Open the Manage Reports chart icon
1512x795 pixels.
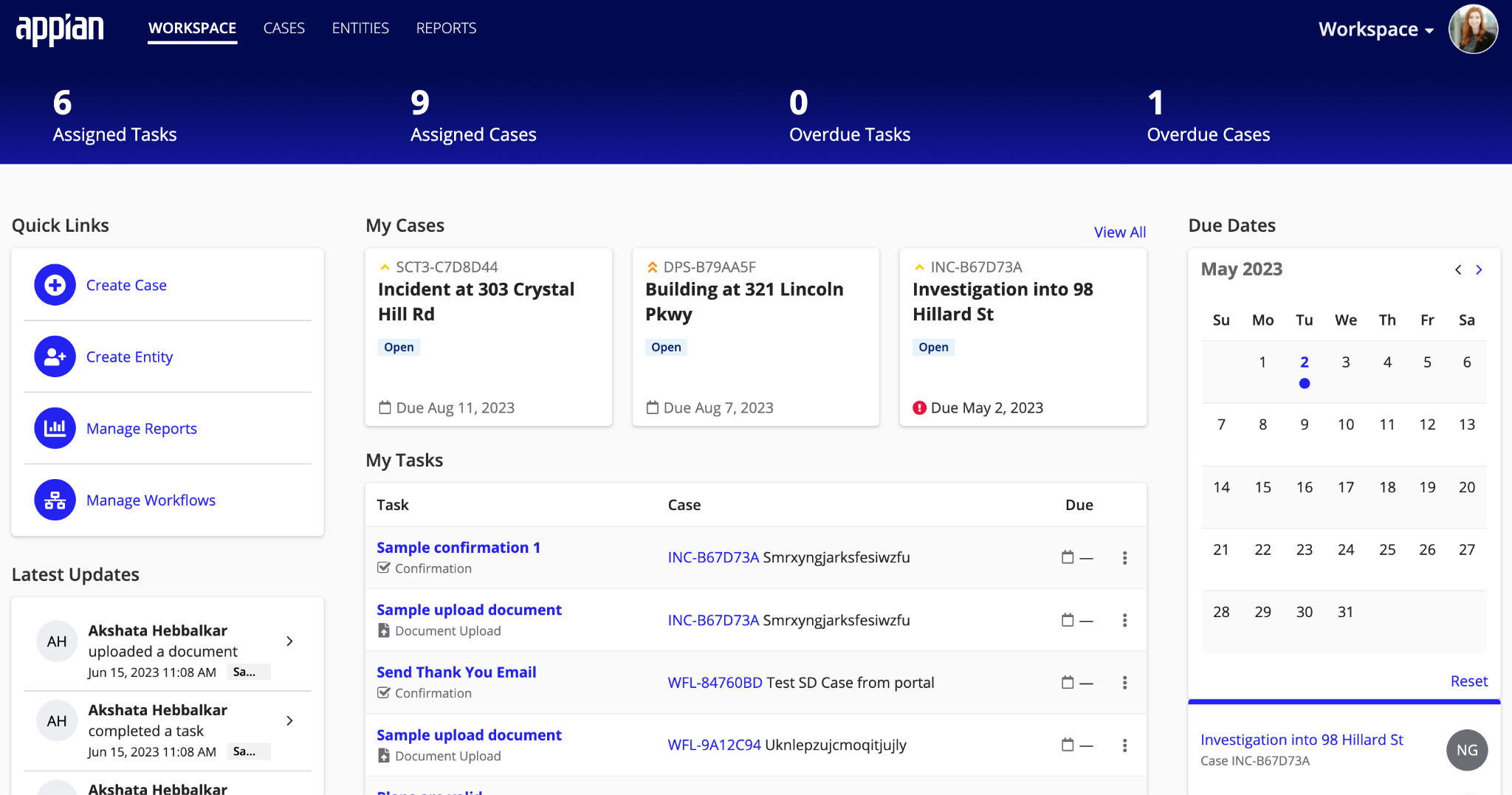[x=55, y=428]
